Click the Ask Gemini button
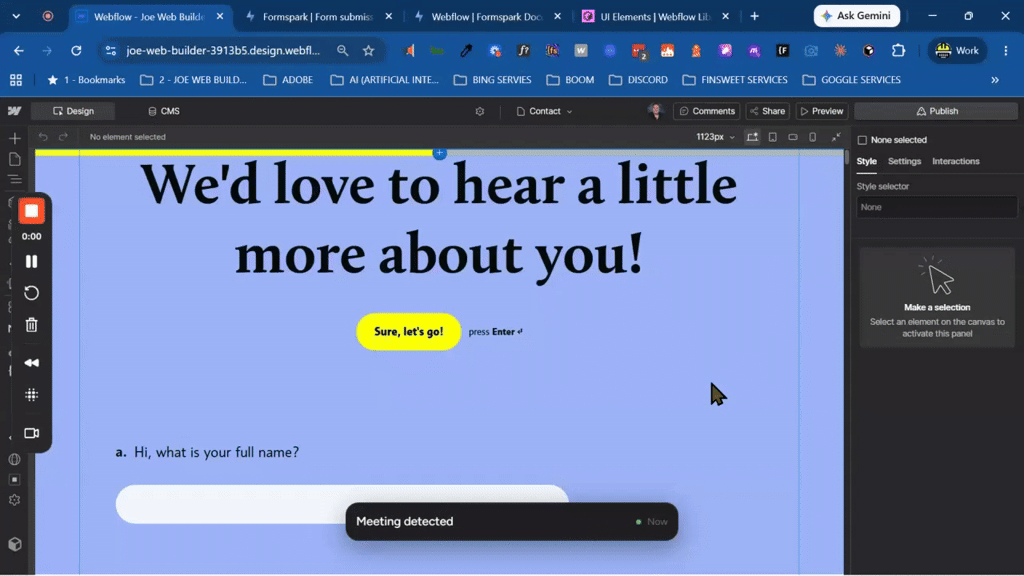 point(857,16)
